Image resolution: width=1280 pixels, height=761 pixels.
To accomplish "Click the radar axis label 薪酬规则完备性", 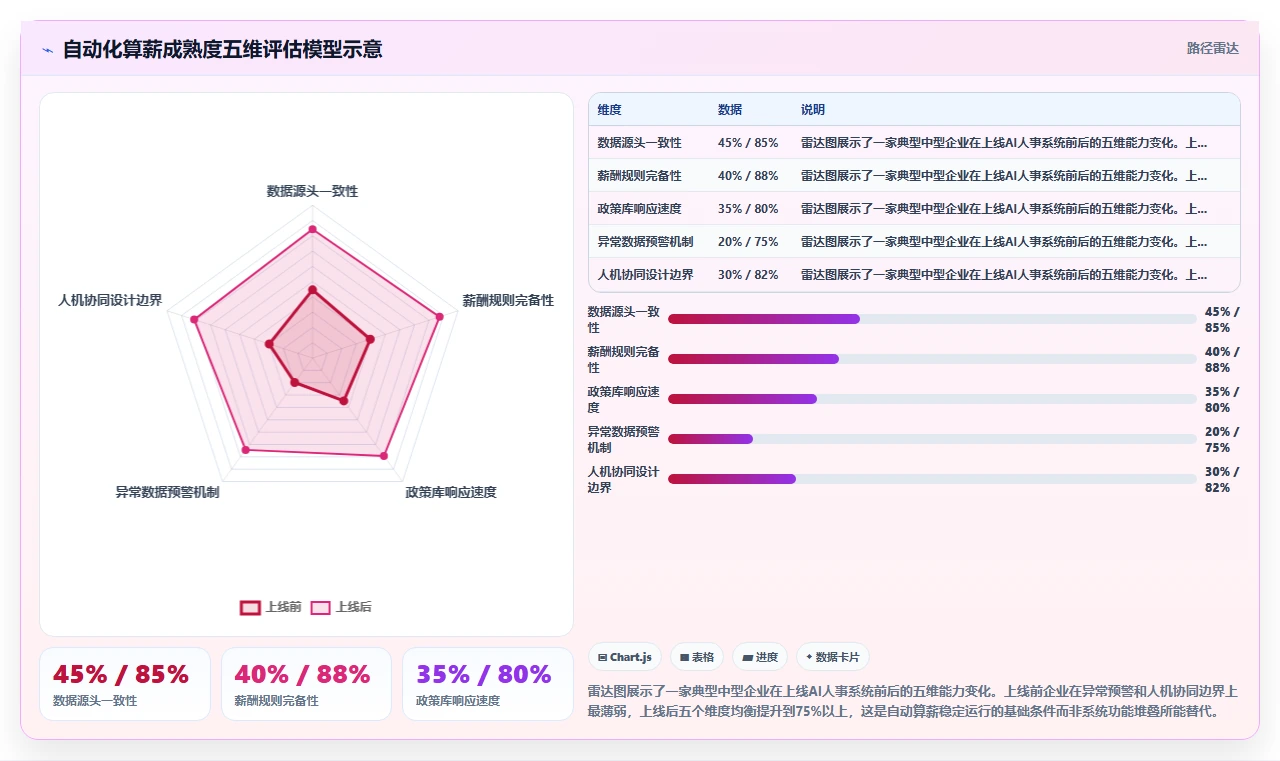I will pos(508,300).
